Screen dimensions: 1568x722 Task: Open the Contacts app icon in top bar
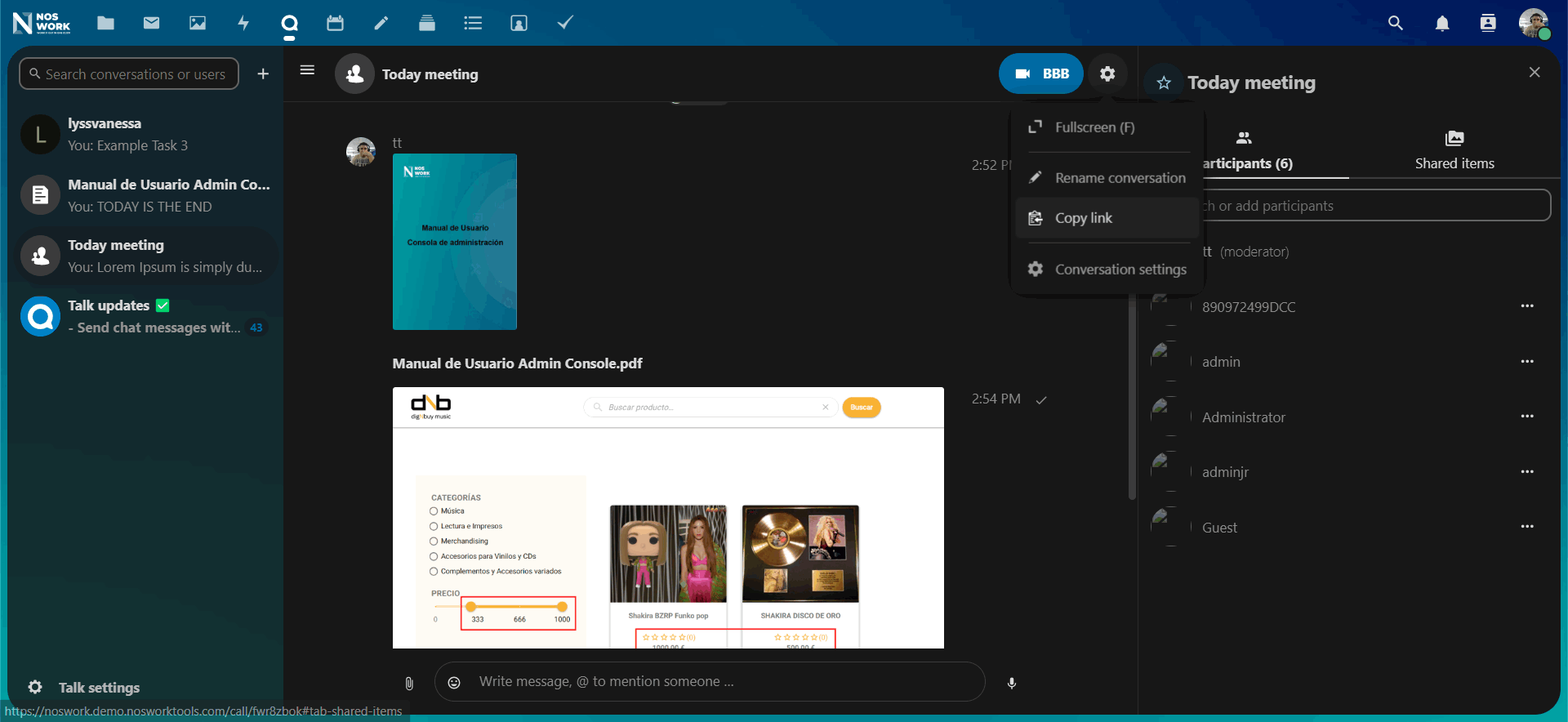(519, 23)
